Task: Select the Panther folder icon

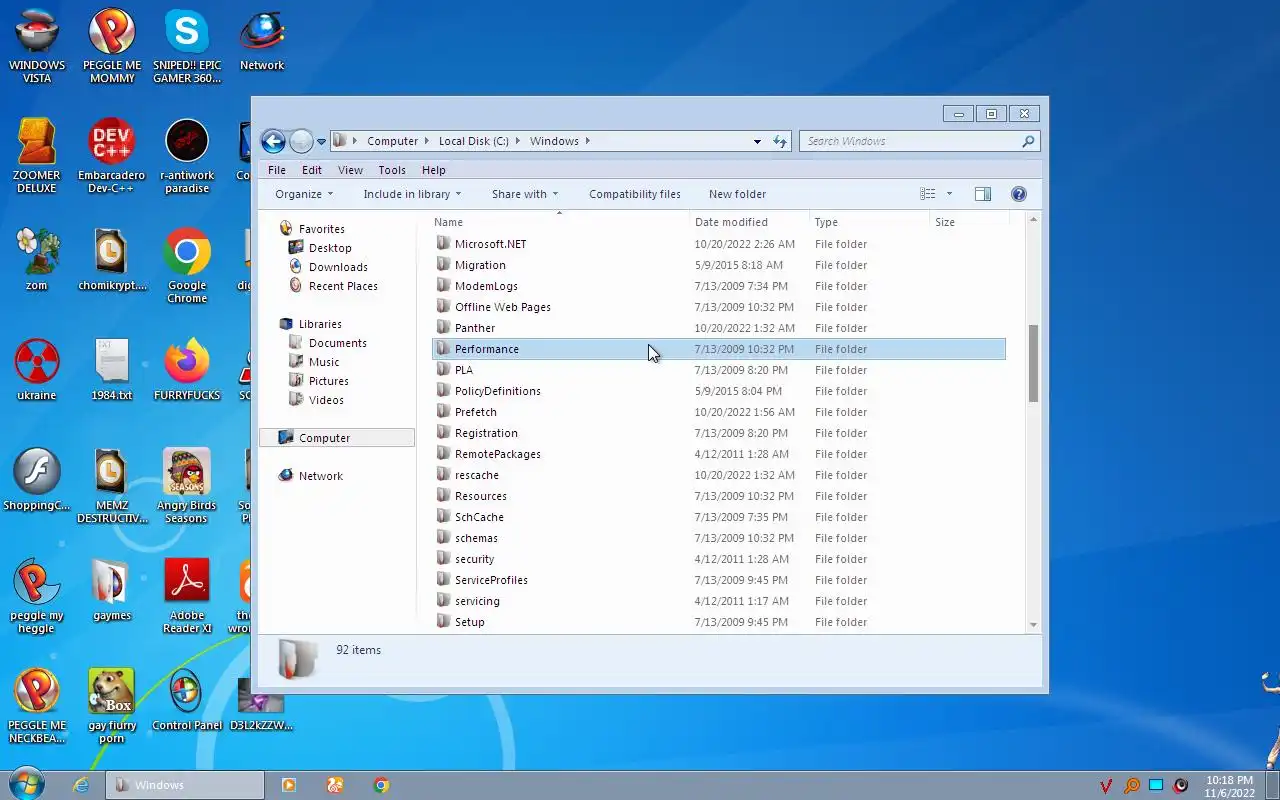Action: tap(444, 328)
